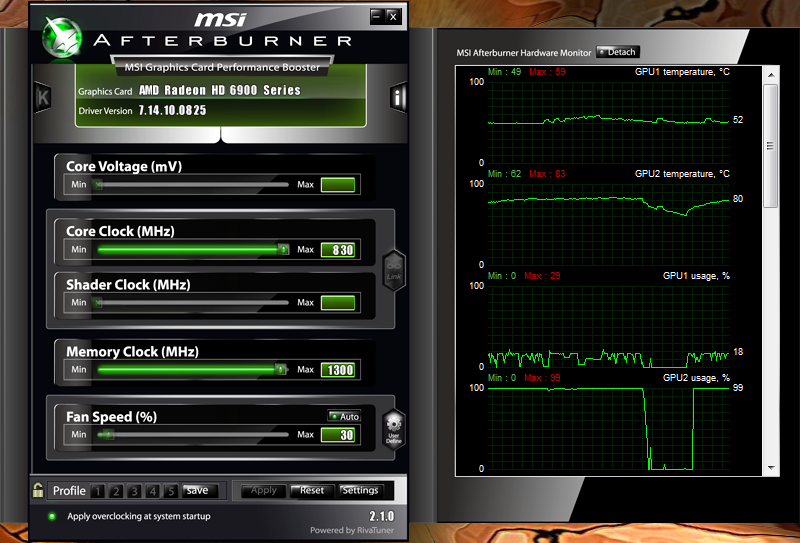Click the MSI Afterburner dragon logo
Image resolution: width=800 pixels, height=543 pixels.
(x=61, y=38)
